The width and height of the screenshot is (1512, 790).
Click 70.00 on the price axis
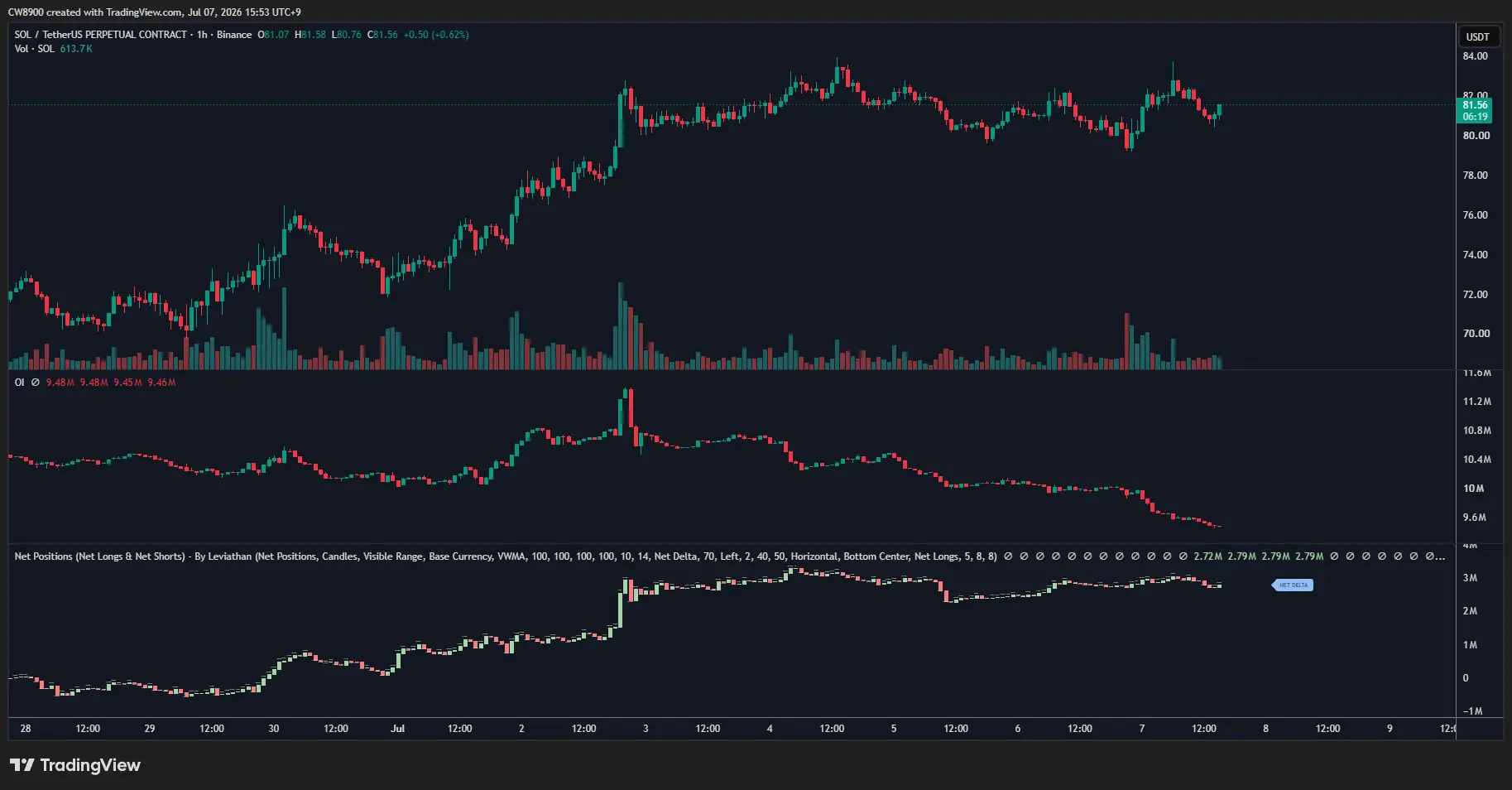pos(1475,334)
